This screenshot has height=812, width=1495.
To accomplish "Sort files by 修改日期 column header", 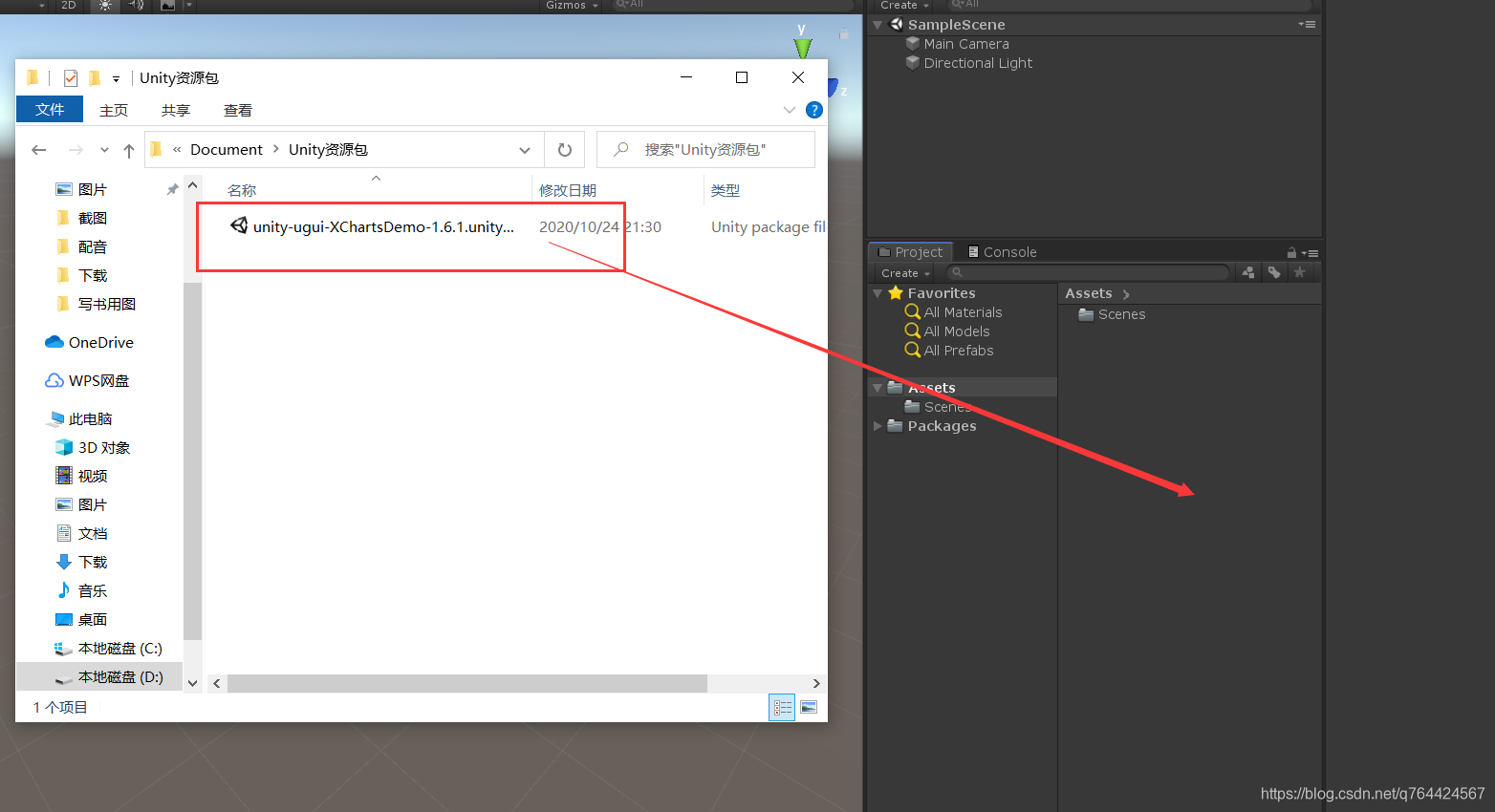I will click(x=568, y=191).
